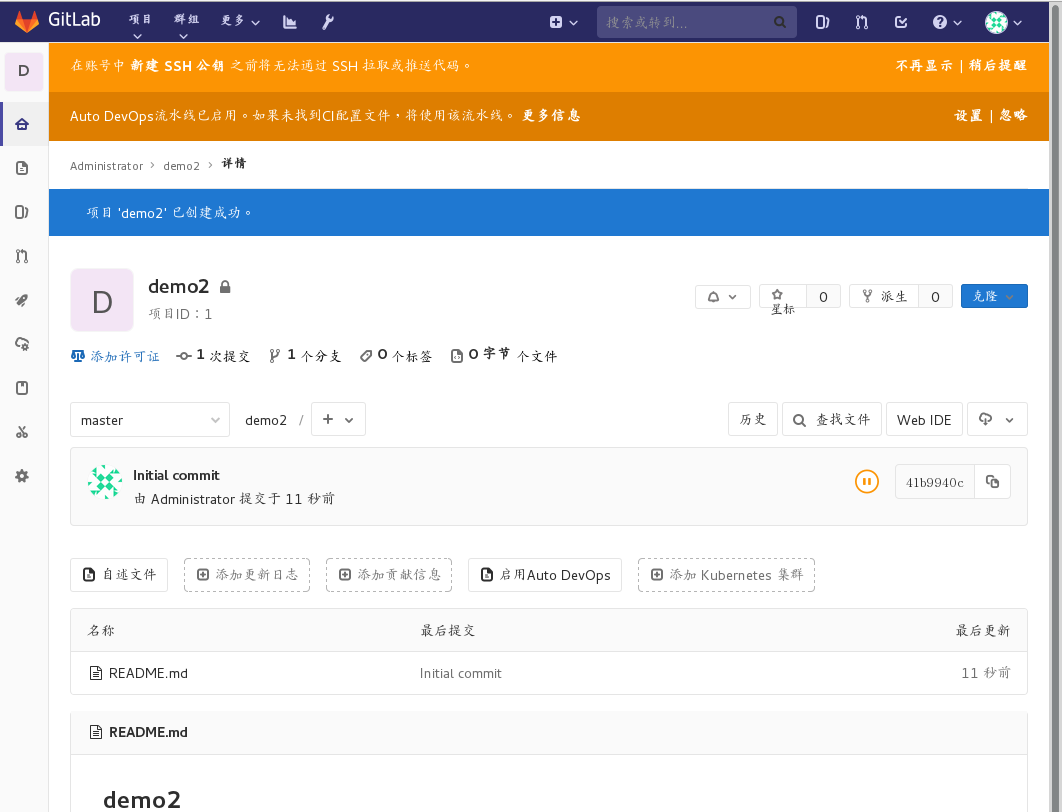This screenshot has height=812, width=1062.
Task: Open the user avatar menu
Action: click(x=1003, y=22)
